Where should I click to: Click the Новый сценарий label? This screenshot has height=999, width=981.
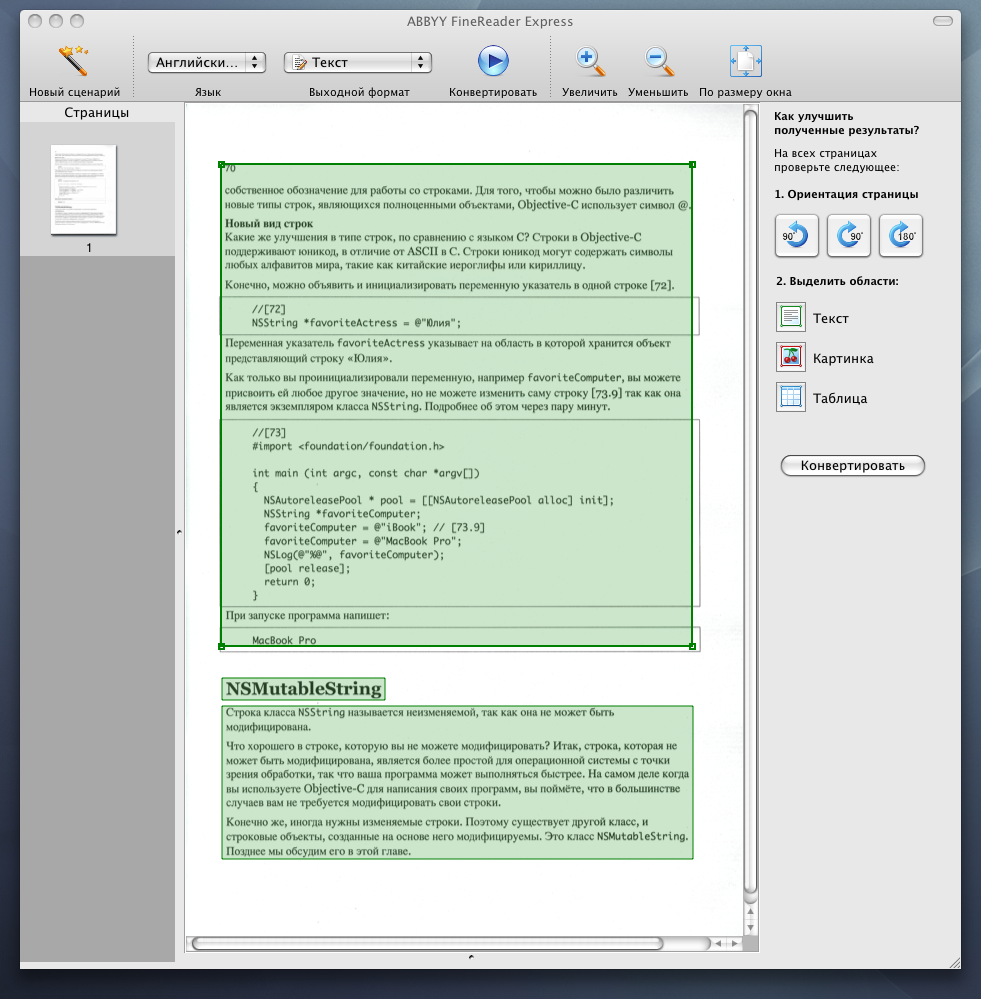point(75,92)
